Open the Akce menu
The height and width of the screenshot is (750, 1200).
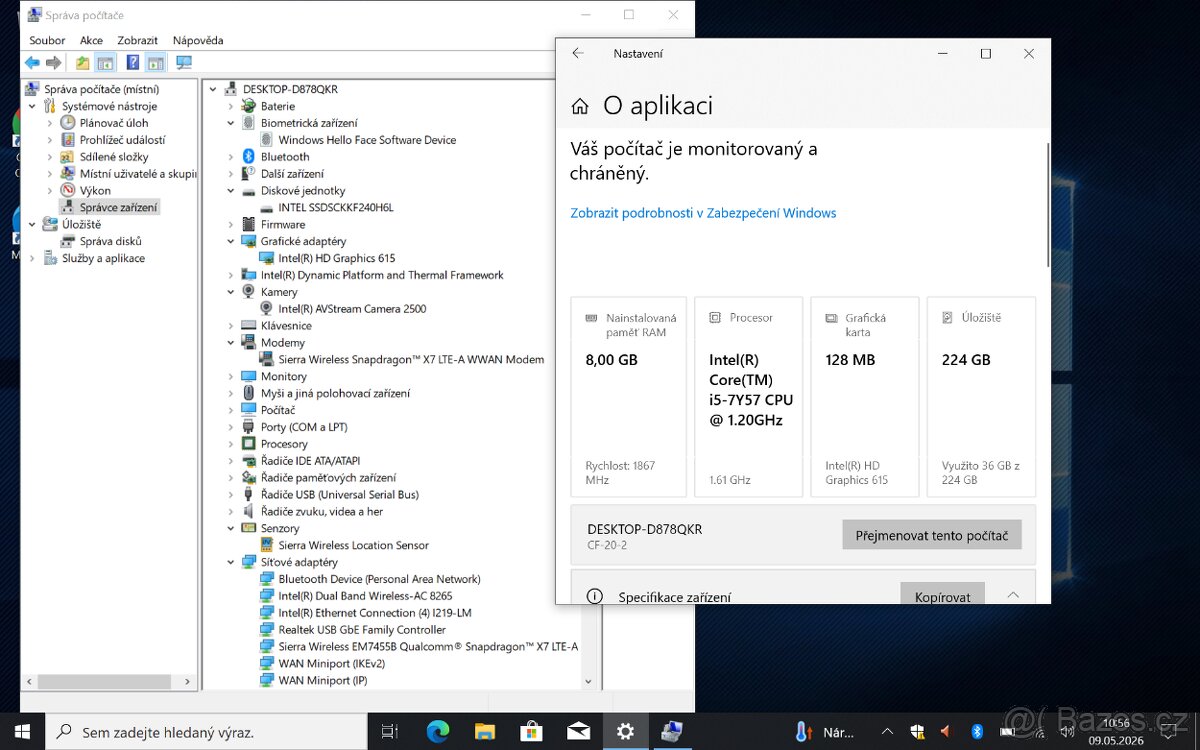(91, 40)
